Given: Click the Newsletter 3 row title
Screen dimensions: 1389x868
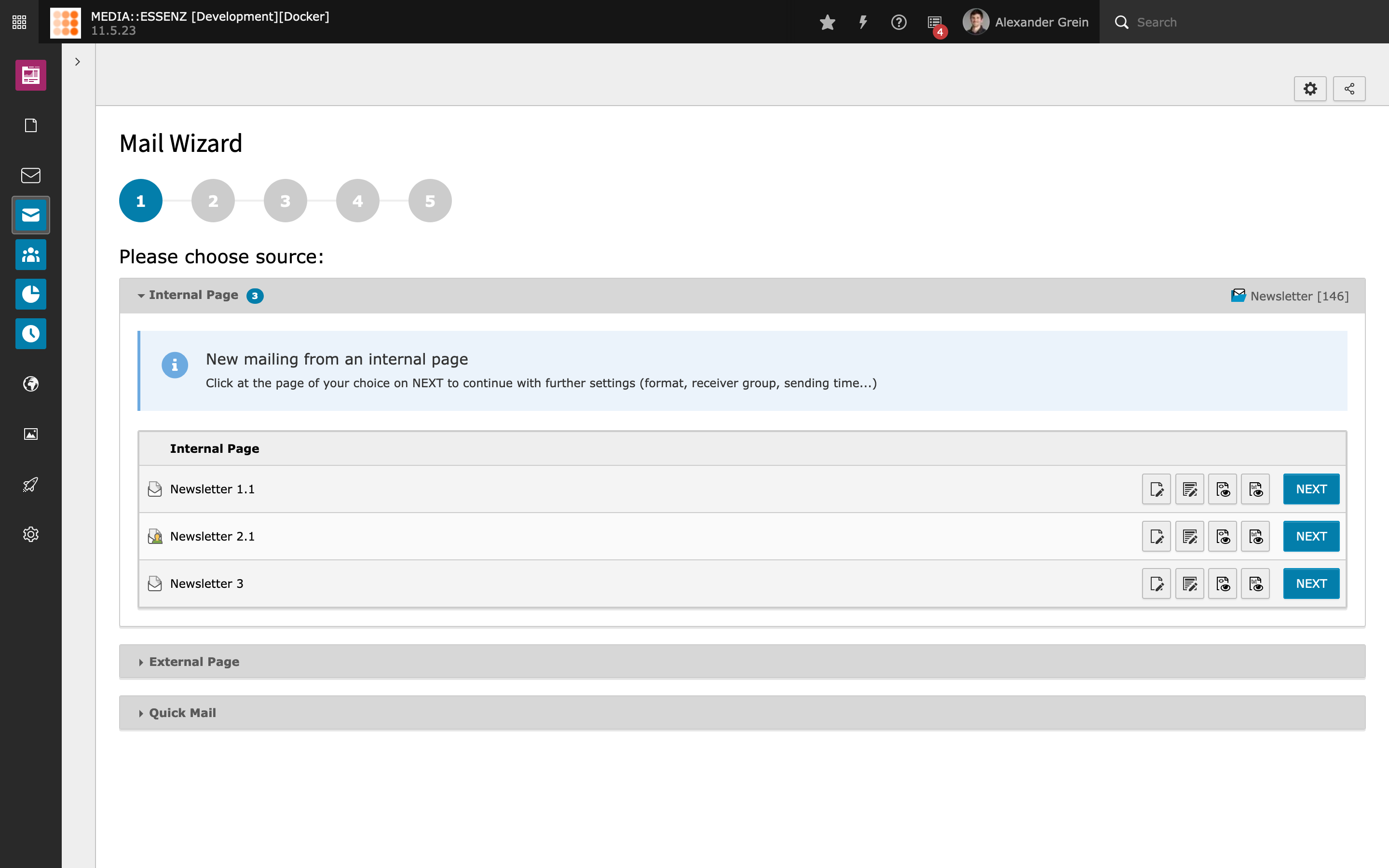Looking at the screenshot, I should (x=206, y=583).
